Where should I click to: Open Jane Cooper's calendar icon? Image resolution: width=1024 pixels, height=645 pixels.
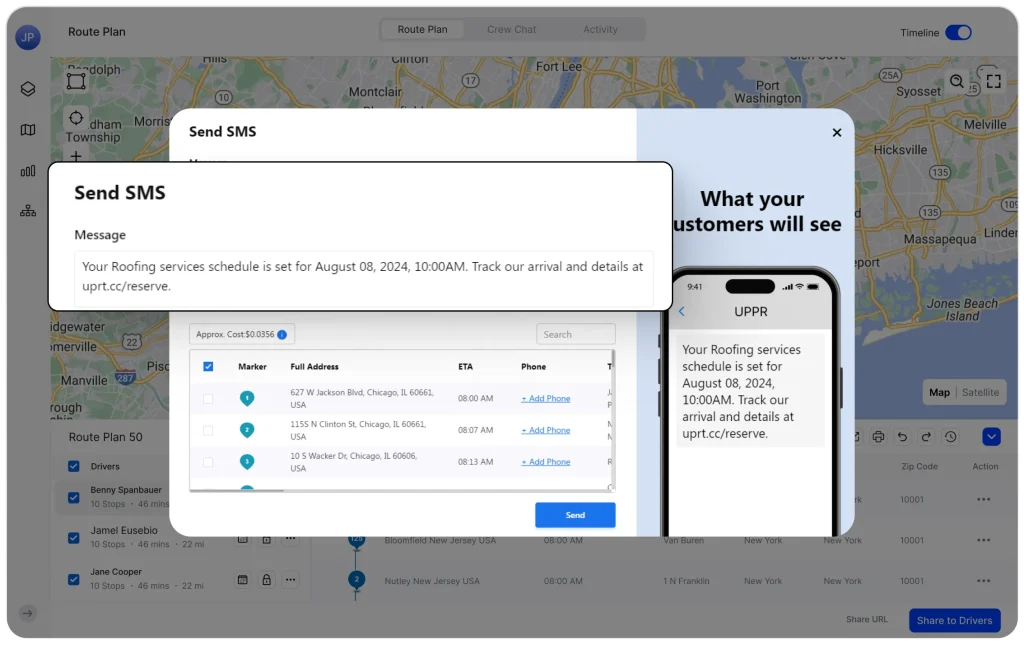coord(242,580)
